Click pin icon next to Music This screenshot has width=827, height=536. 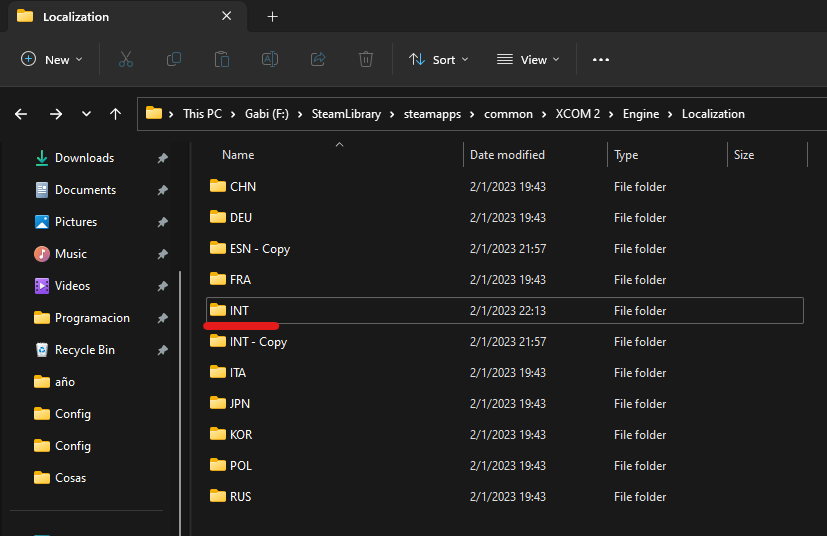tap(162, 254)
